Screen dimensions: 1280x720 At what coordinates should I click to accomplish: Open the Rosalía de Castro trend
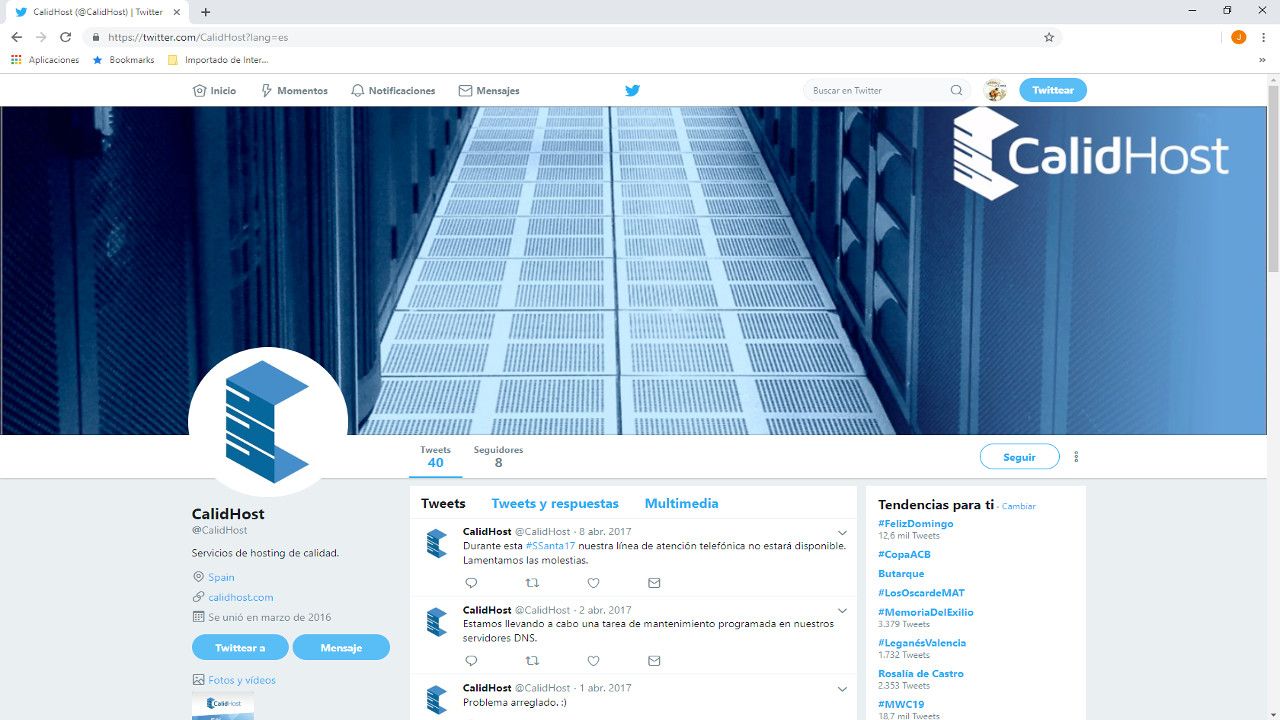[x=921, y=674]
